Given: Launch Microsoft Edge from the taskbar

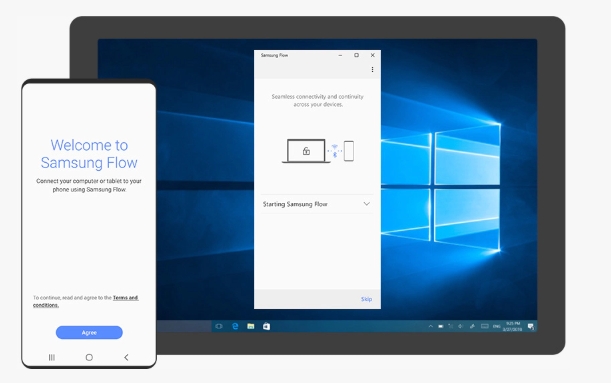Looking at the screenshot, I should click(235, 326).
